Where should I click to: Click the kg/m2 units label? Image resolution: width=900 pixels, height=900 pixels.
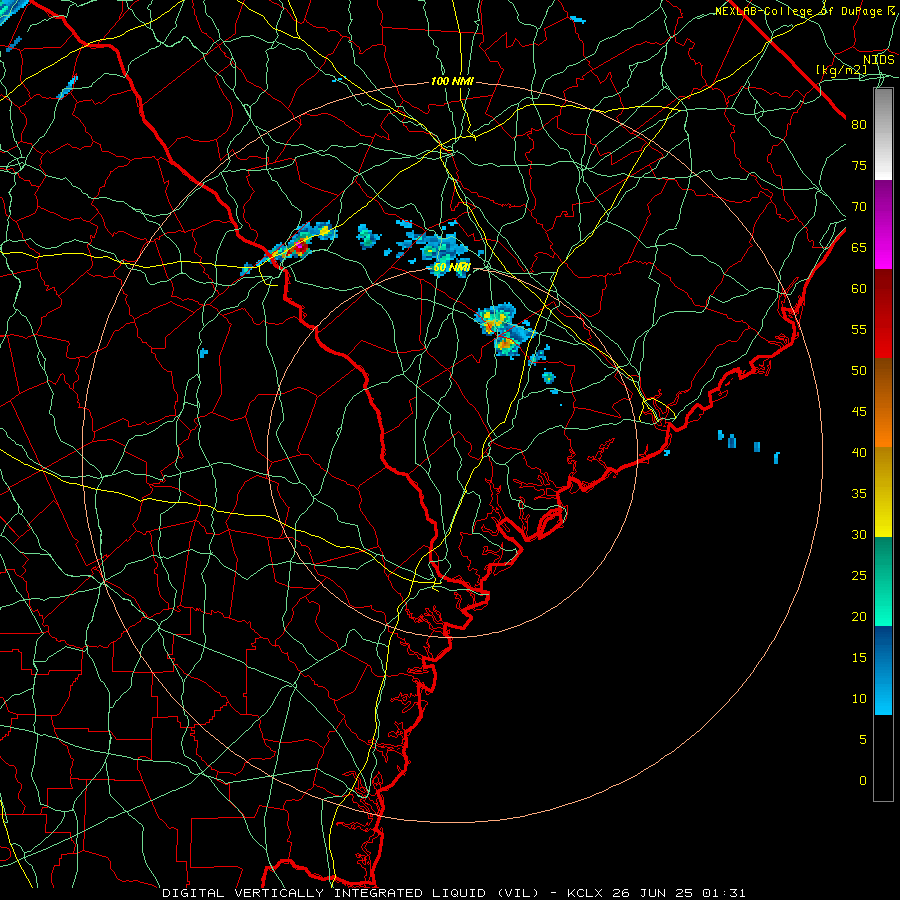[x=841, y=70]
